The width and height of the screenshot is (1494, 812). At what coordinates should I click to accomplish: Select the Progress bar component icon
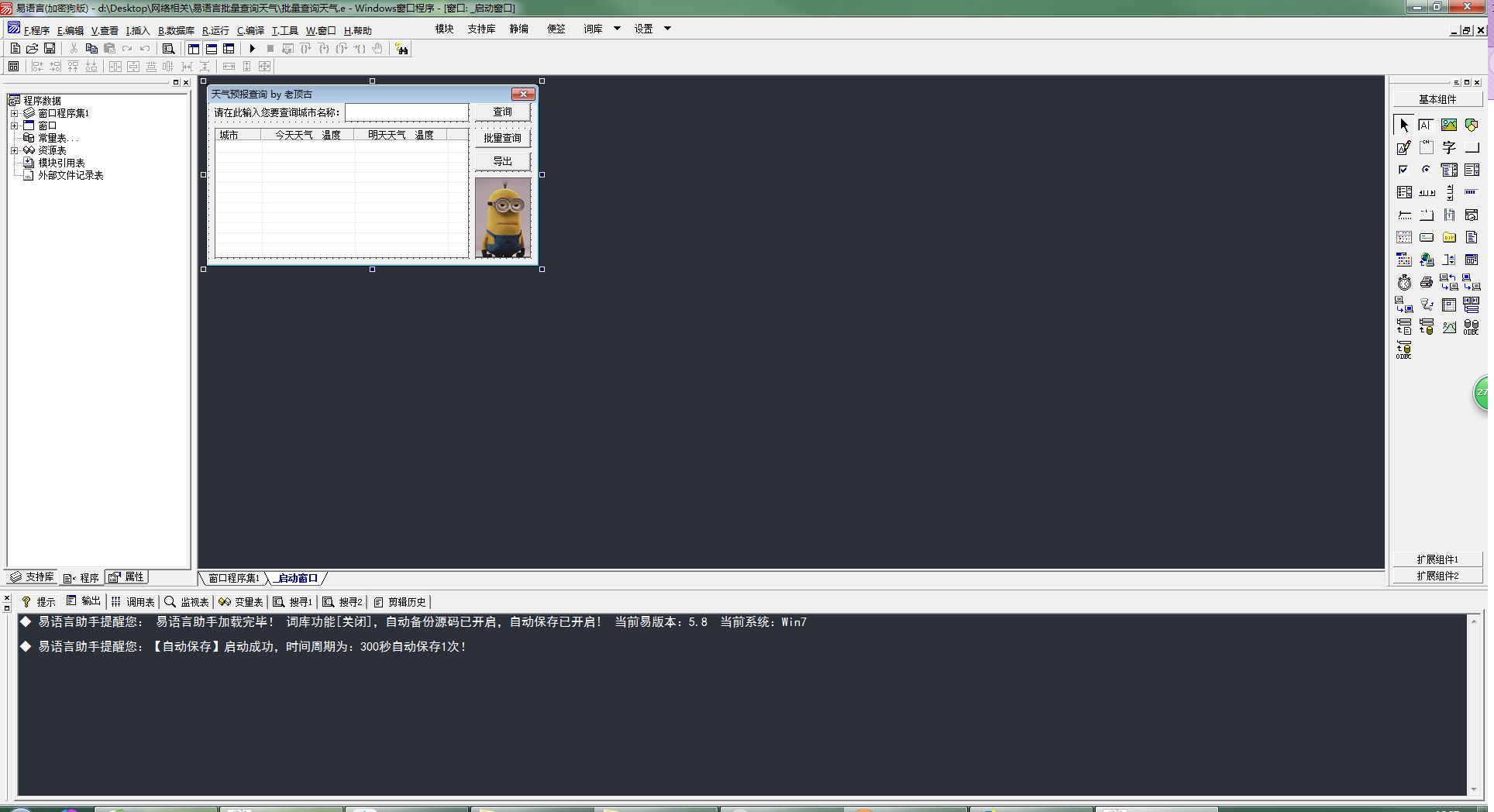[1471, 192]
